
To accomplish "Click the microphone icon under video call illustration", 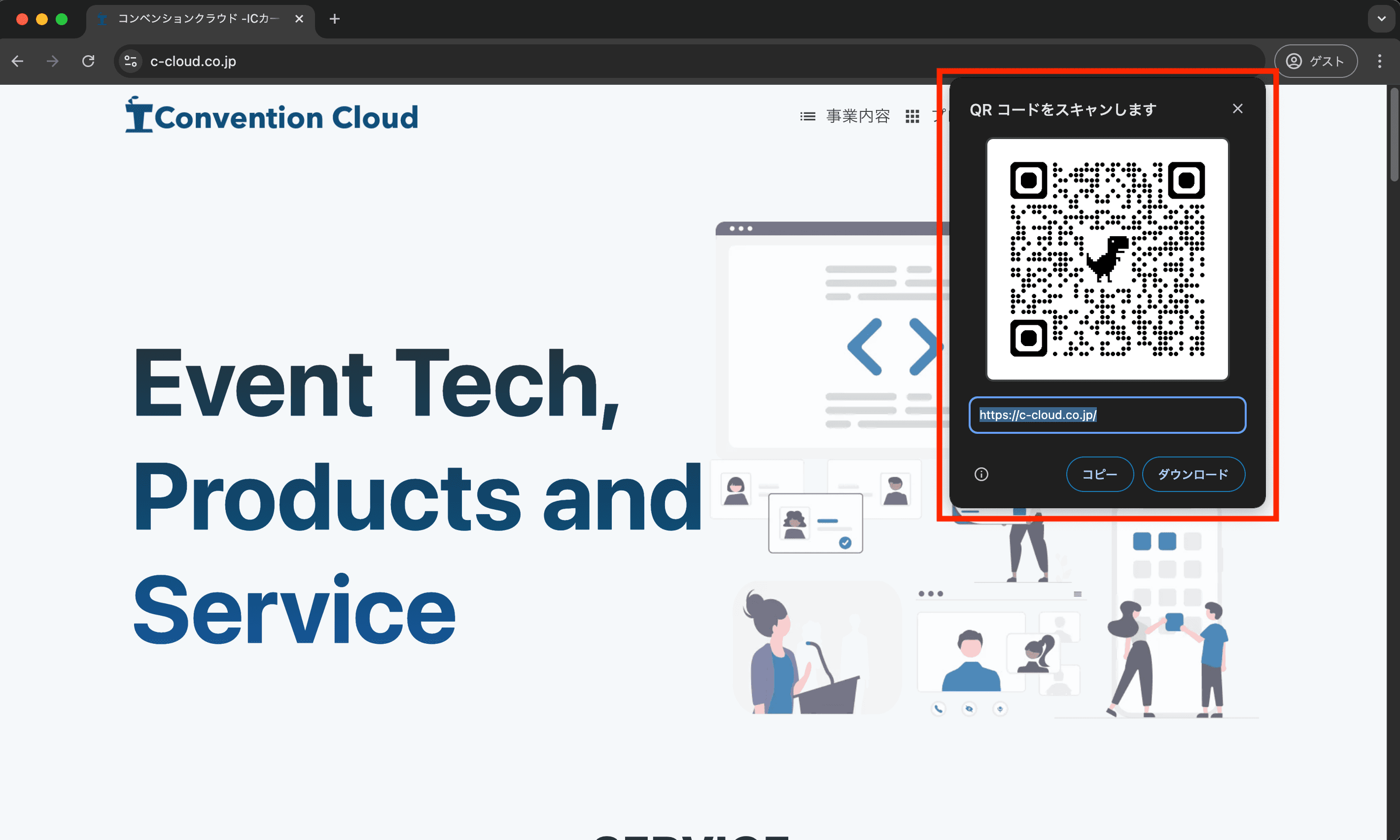I will (1000, 709).
